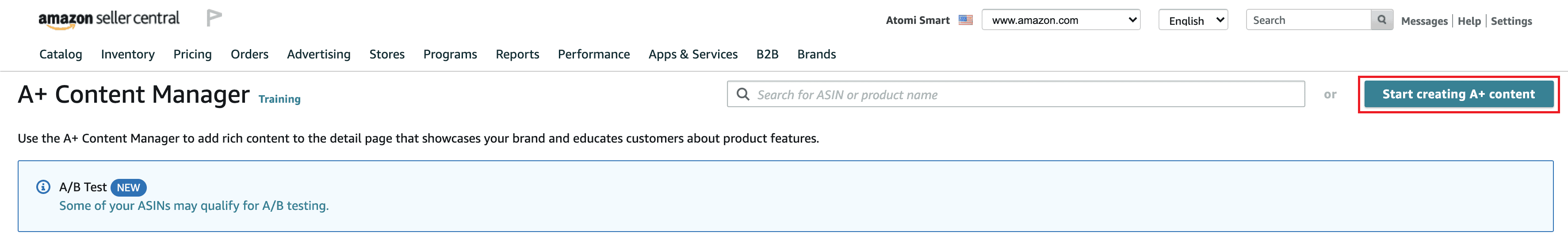Open the Advertising menu

click(x=319, y=54)
